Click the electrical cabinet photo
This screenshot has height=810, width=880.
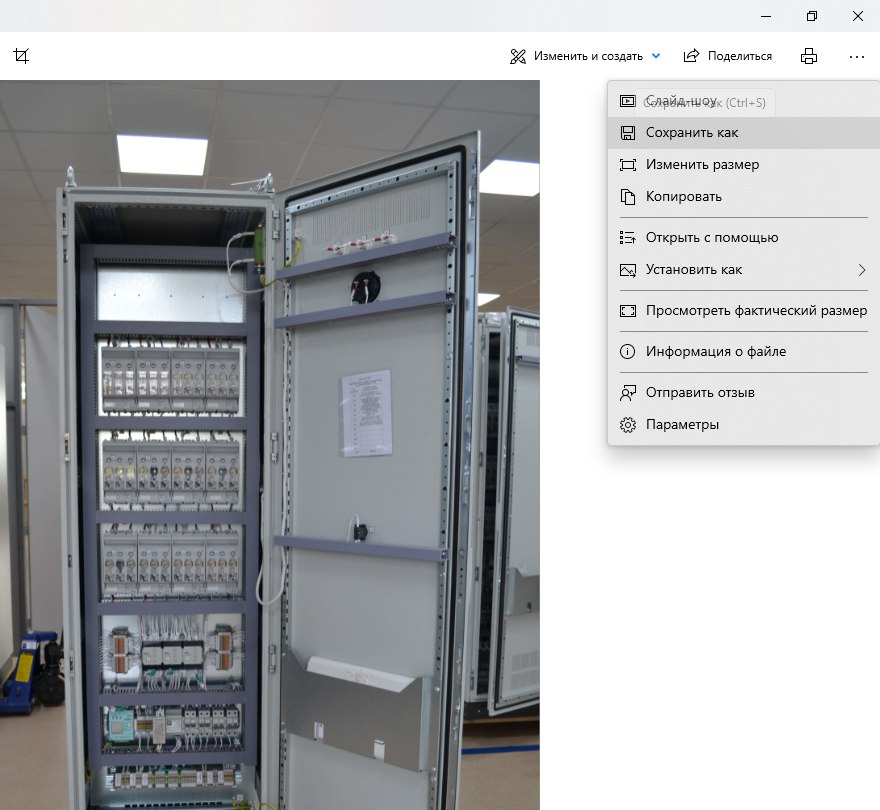[270, 445]
